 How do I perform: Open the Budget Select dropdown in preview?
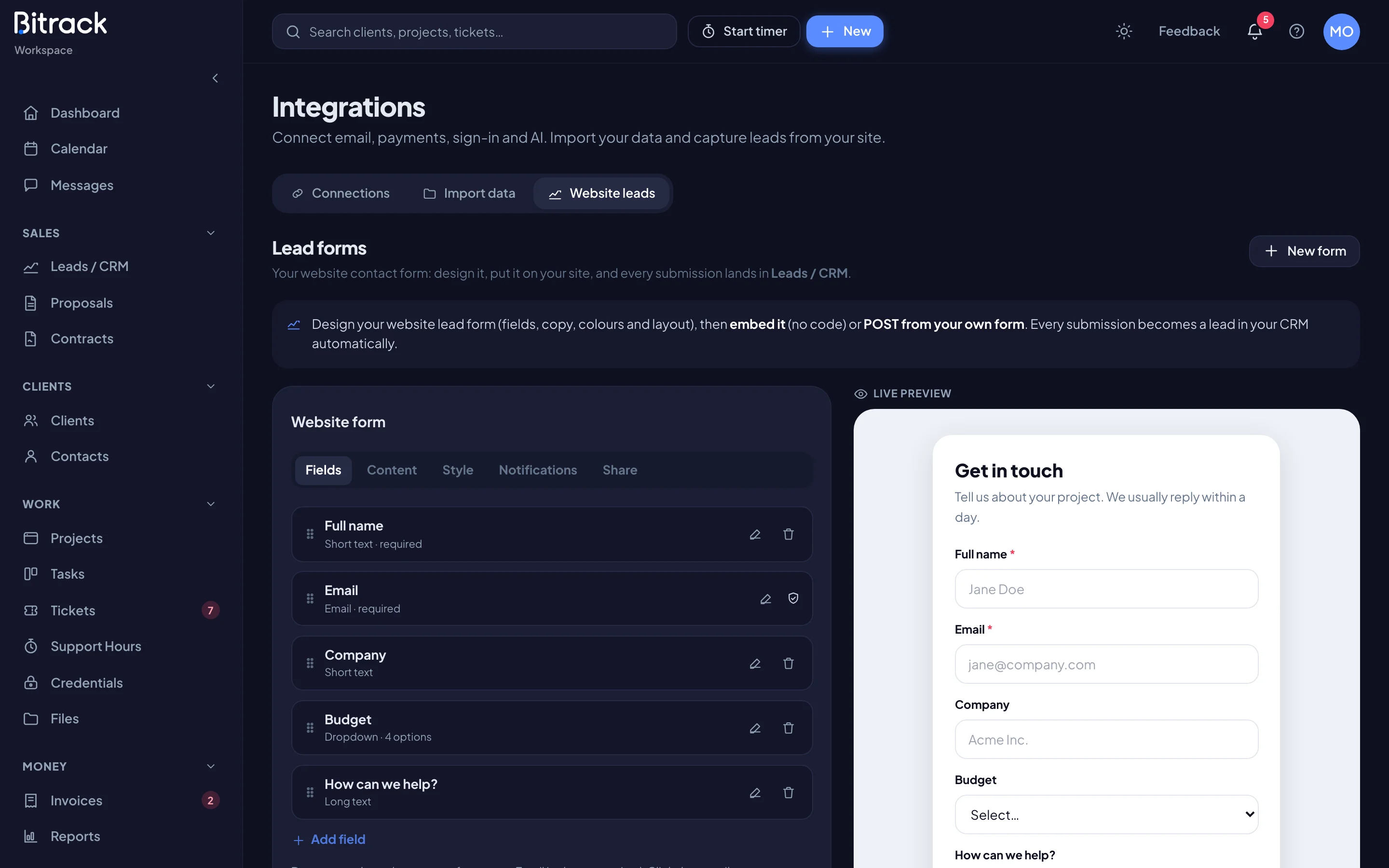[1106, 814]
